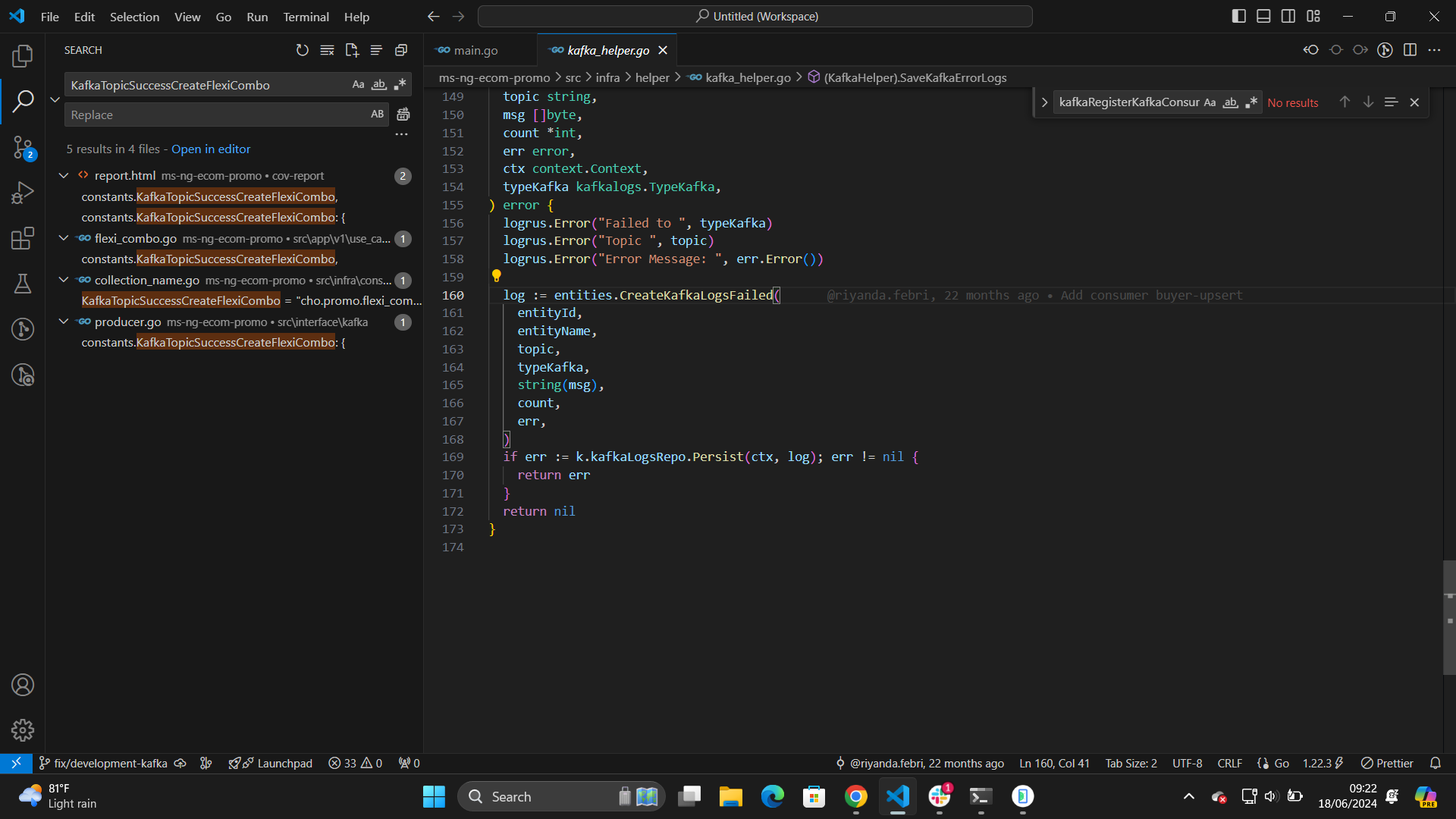Viewport: 1456px width, 819px height.
Task: Collapse the producer.go search results group
Action: [x=64, y=322]
